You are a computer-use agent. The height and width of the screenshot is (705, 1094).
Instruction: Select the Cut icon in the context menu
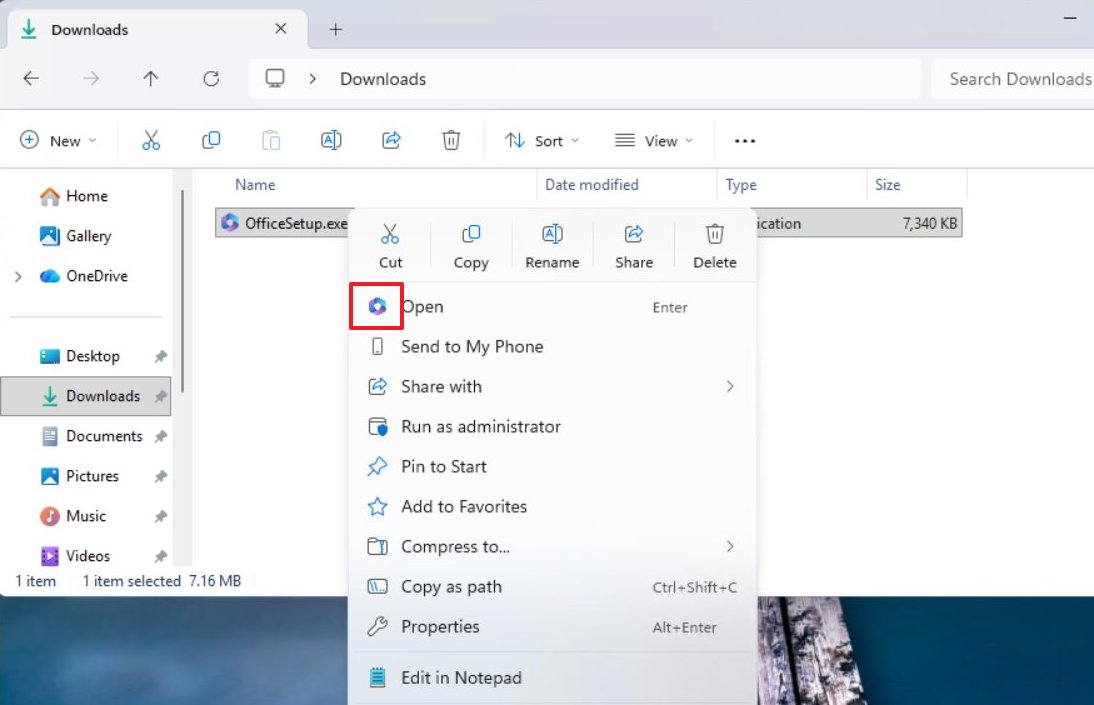390,234
